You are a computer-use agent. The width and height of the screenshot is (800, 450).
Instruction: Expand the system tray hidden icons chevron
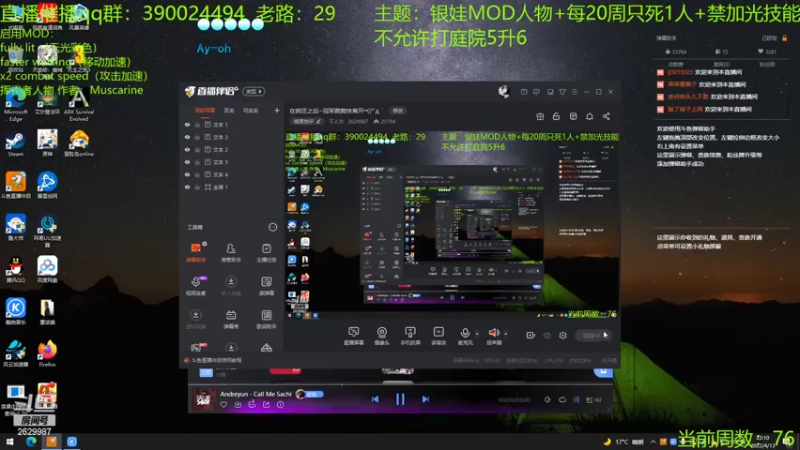653,442
